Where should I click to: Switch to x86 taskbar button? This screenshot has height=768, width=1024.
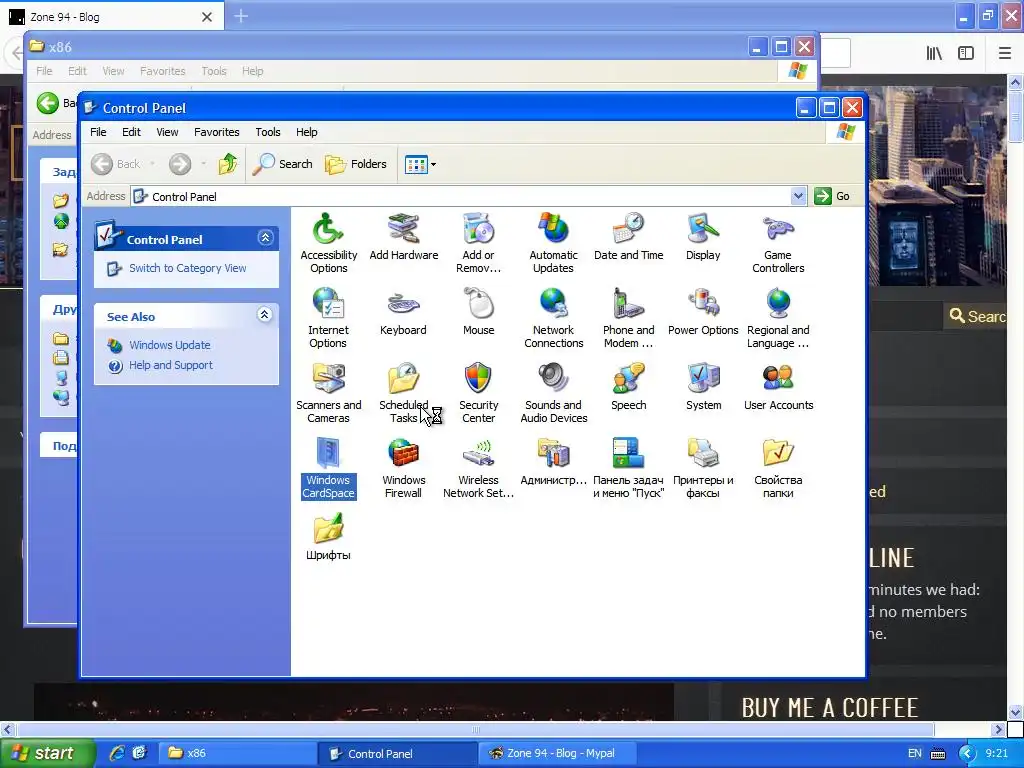point(238,753)
